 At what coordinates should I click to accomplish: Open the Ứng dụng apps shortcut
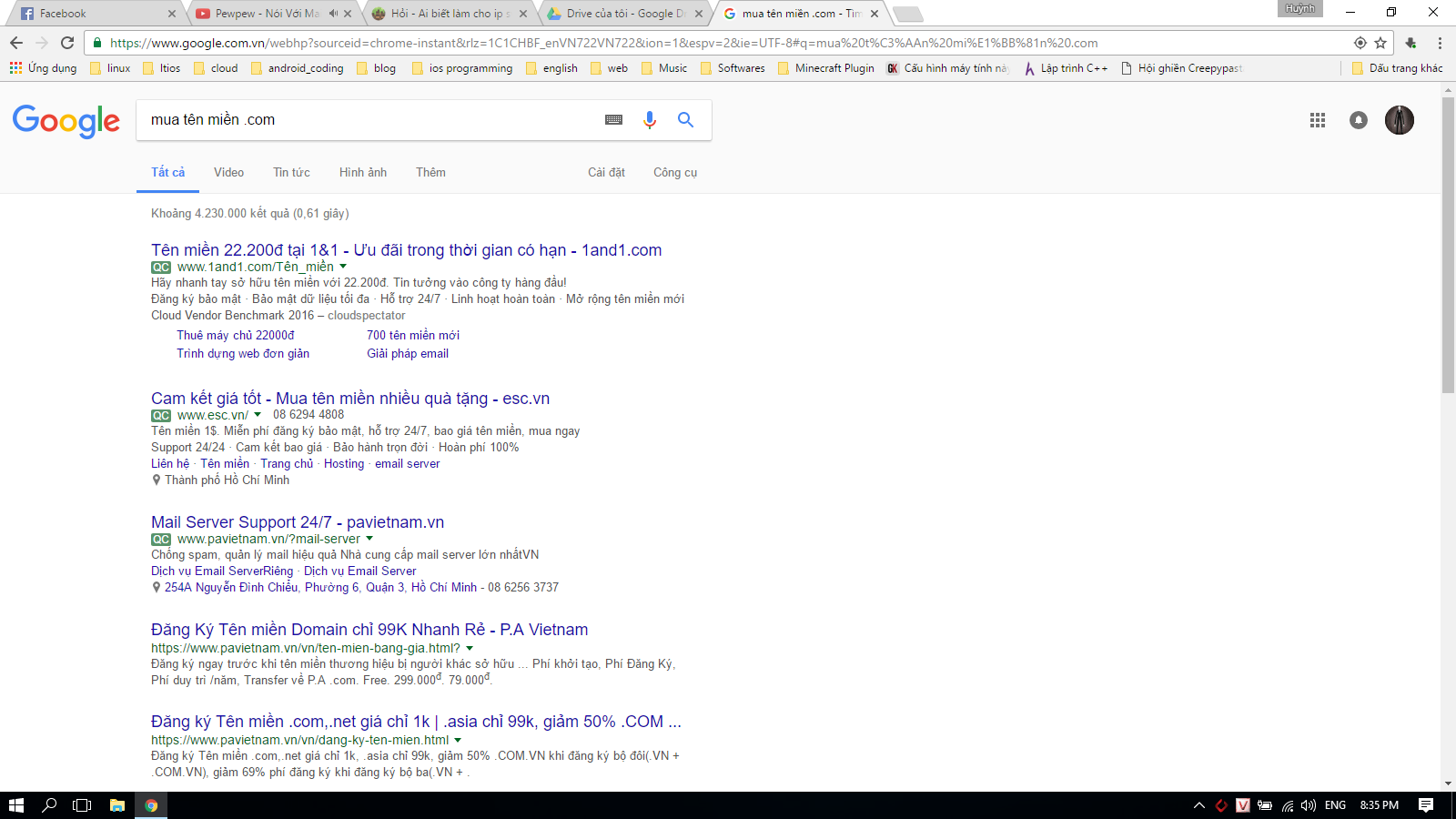pos(43,68)
